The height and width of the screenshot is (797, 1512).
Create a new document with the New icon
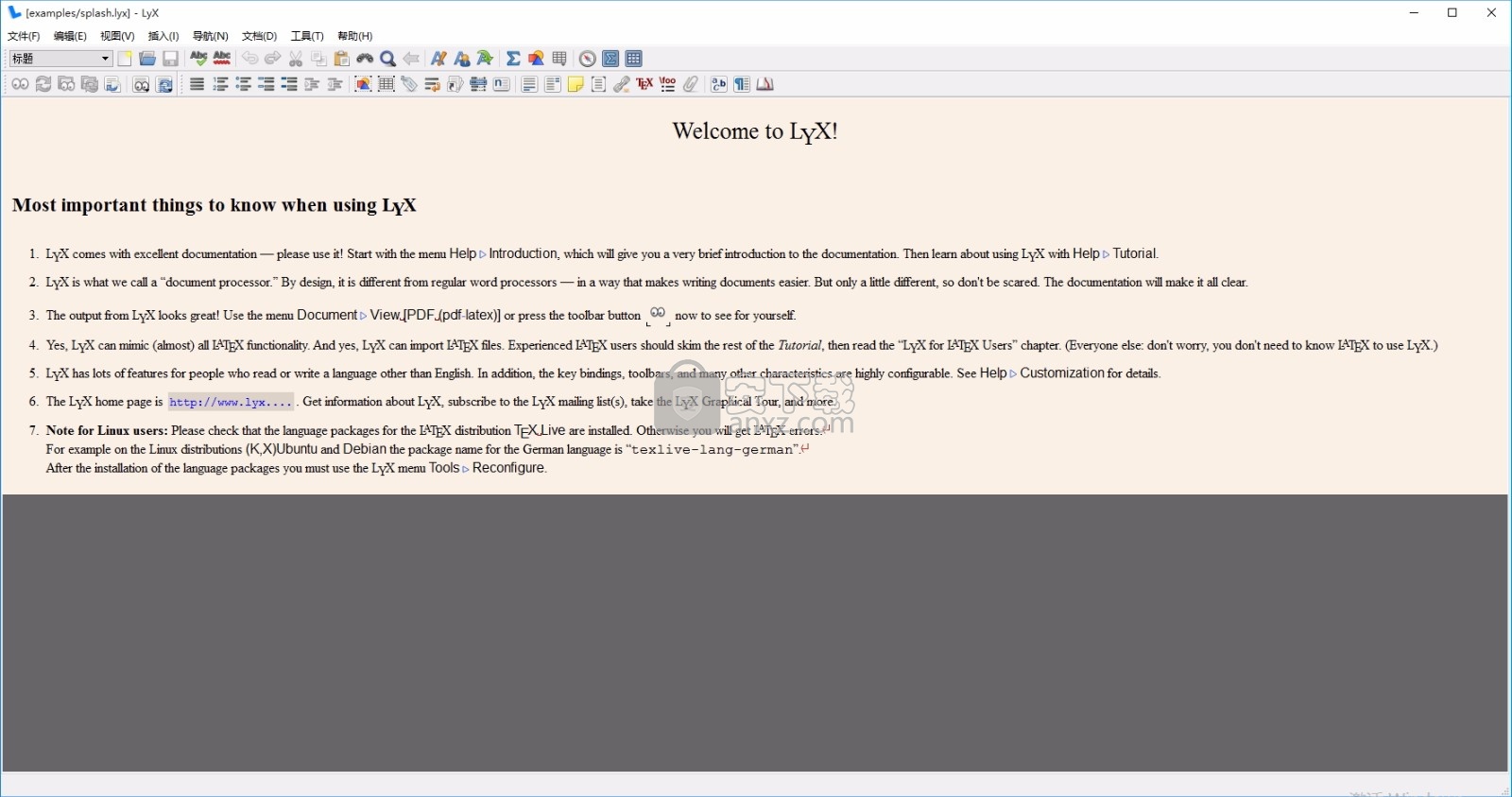(125, 59)
